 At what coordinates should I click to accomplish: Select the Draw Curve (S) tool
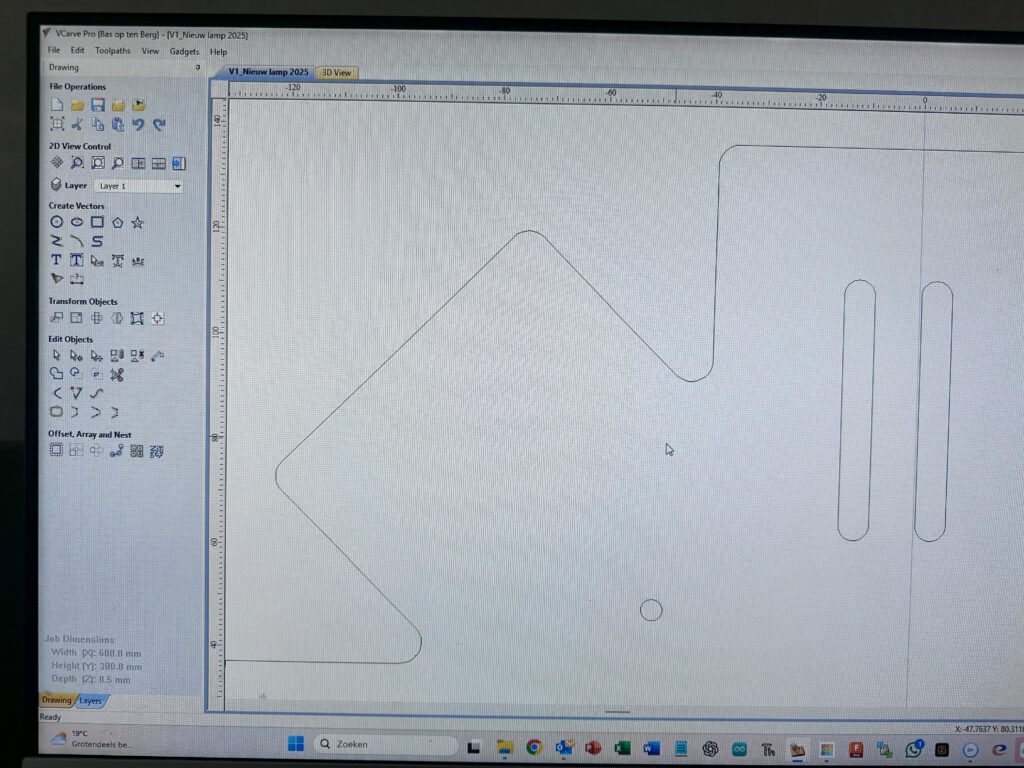97,242
